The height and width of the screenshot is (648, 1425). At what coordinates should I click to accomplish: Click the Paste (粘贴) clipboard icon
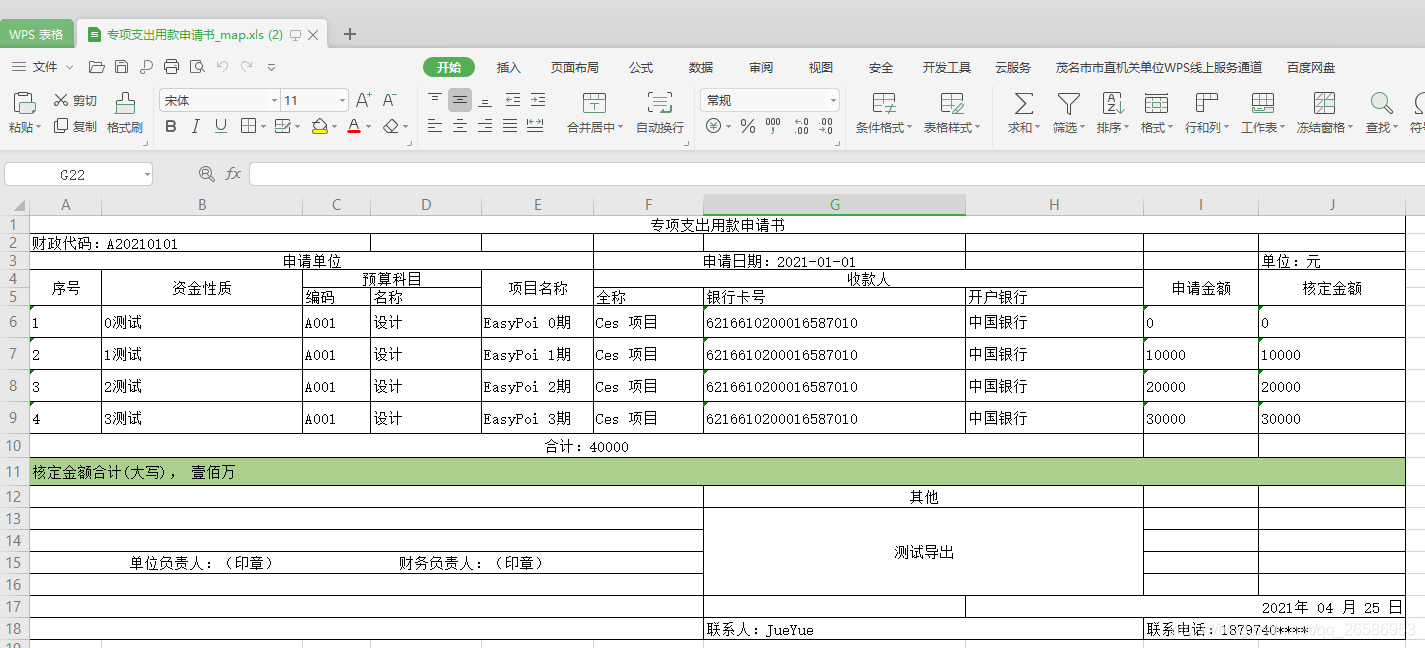[x=24, y=103]
